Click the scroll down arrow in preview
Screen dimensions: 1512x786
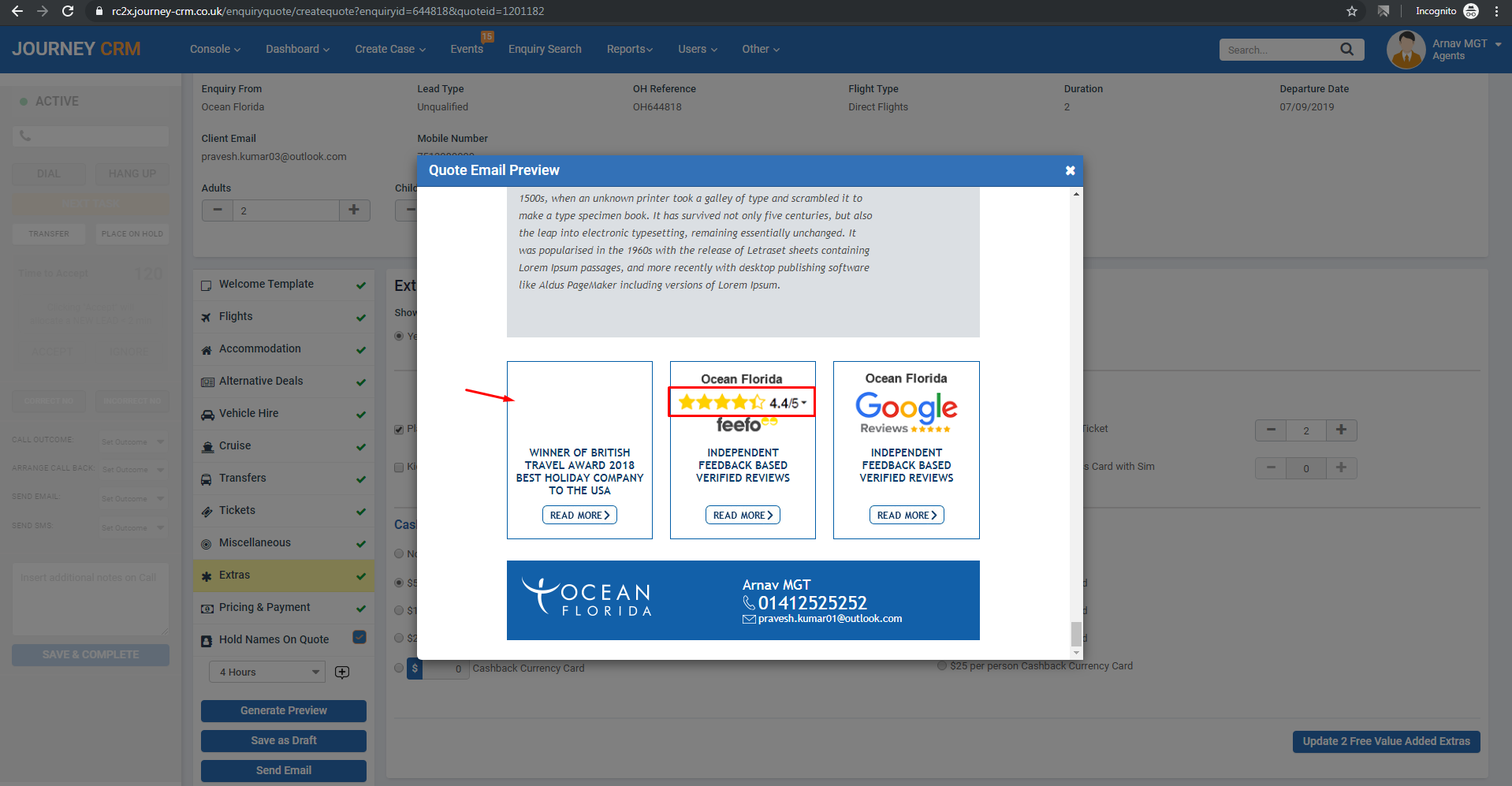(1076, 653)
